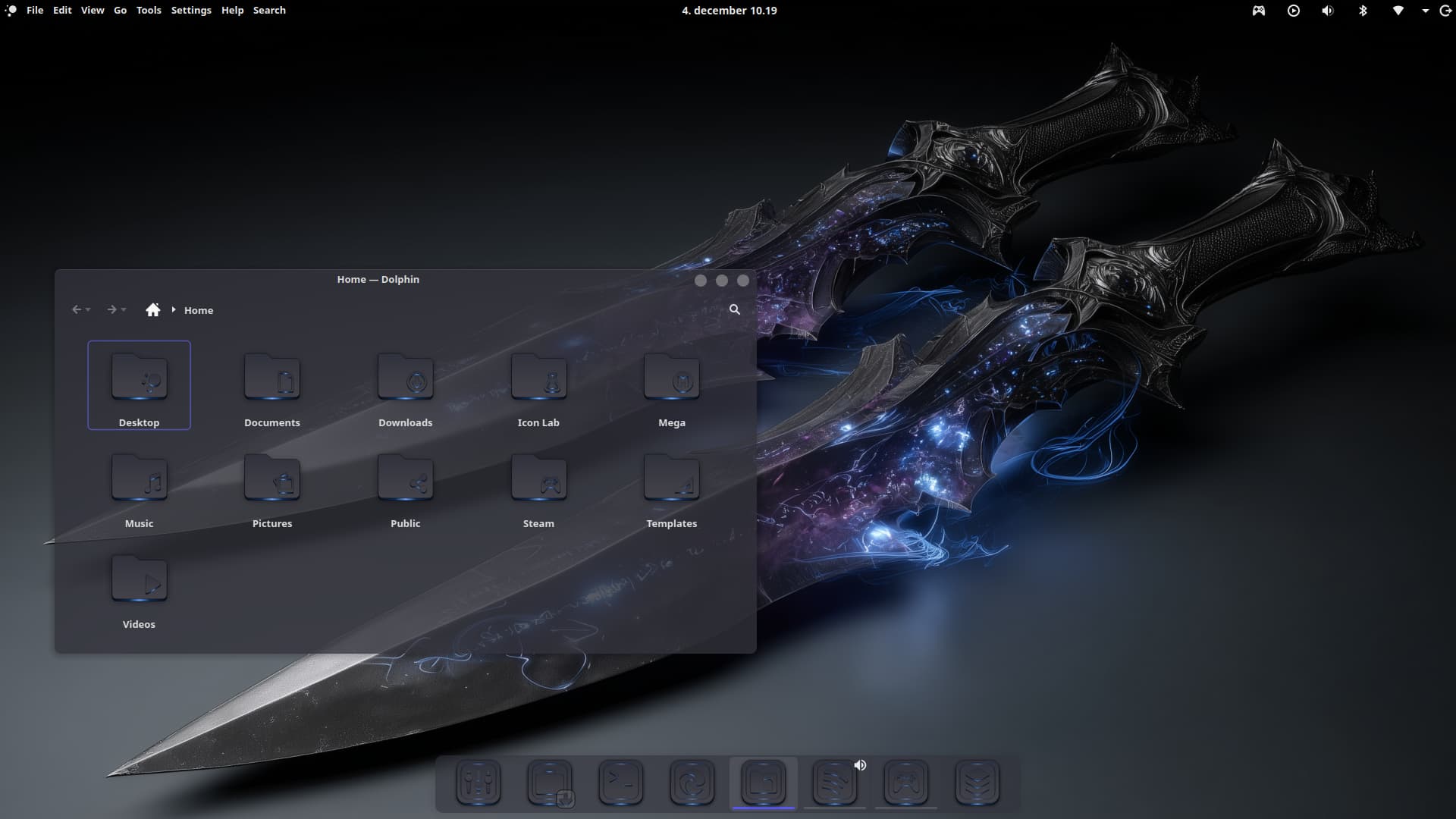Expand the forward button history arrow
The width and height of the screenshot is (1456, 819).
[x=124, y=310]
